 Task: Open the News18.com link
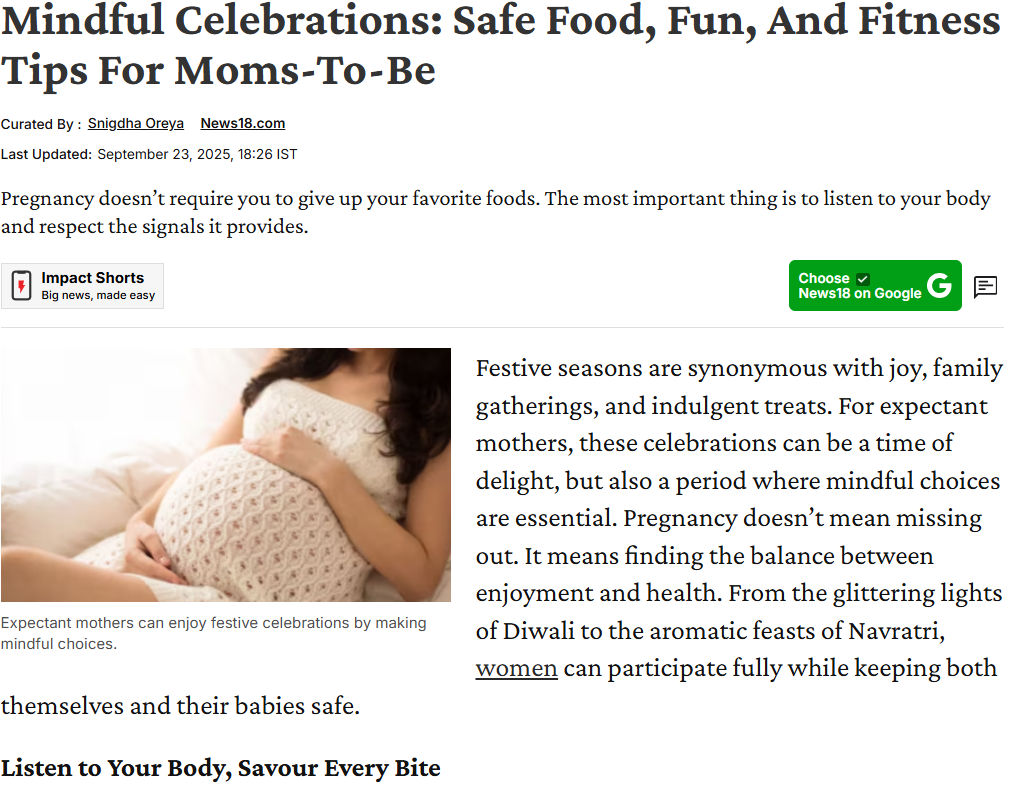[x=243, y=124]
